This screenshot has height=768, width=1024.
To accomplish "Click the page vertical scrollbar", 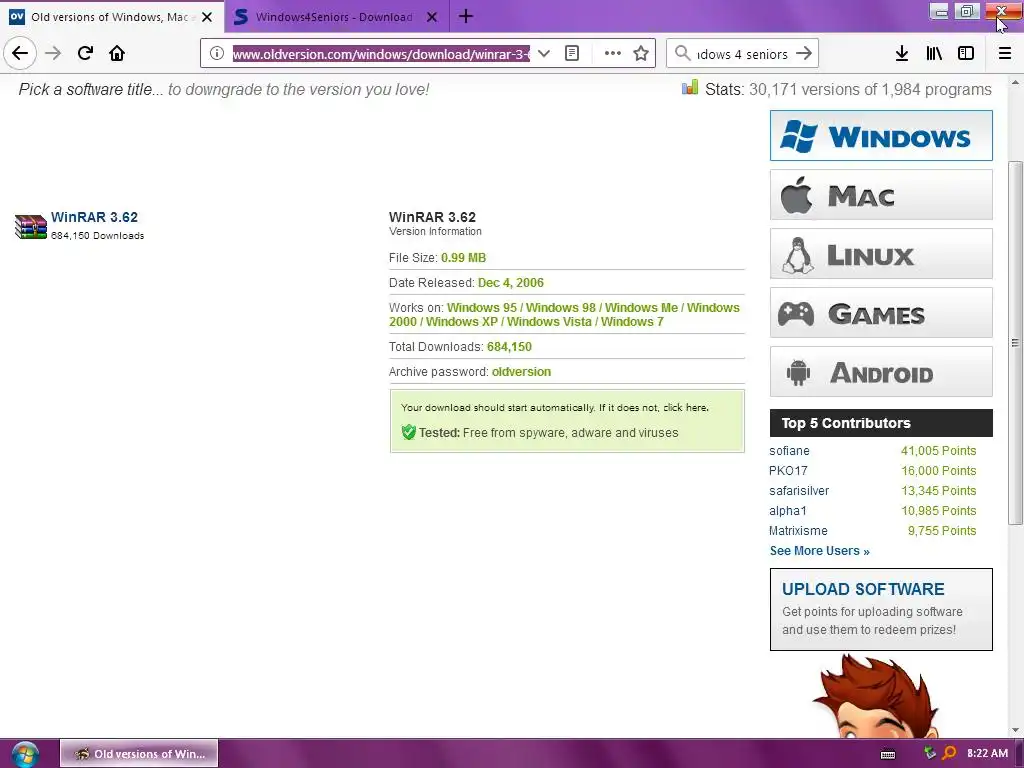I will [x=1015, y=342].
